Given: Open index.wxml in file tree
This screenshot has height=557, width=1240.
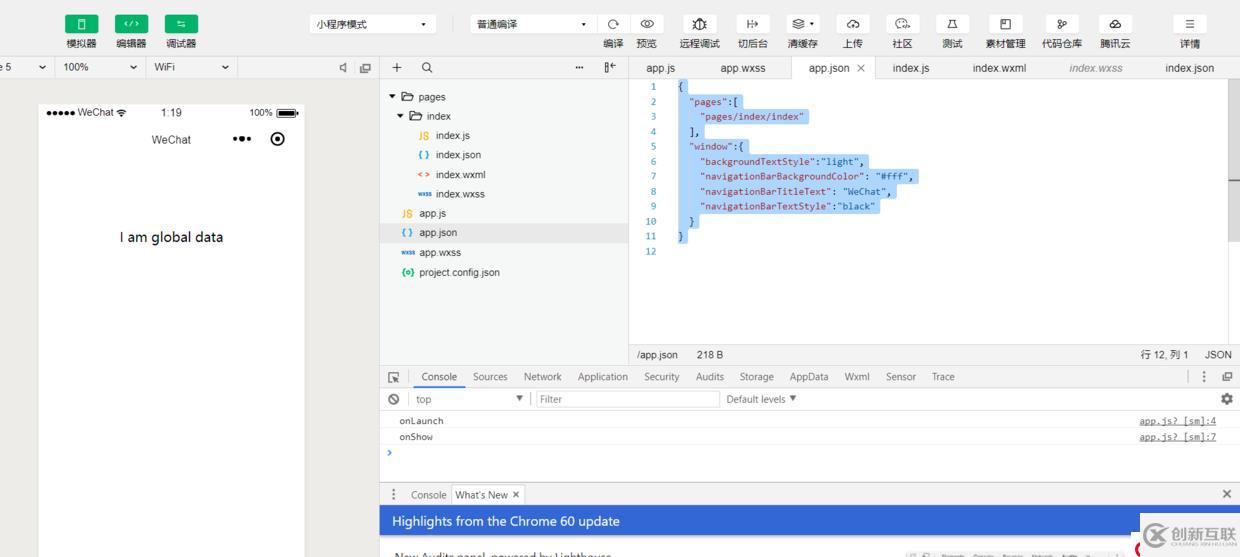Looking at the screenshot, I should click(x=460, y=175).
